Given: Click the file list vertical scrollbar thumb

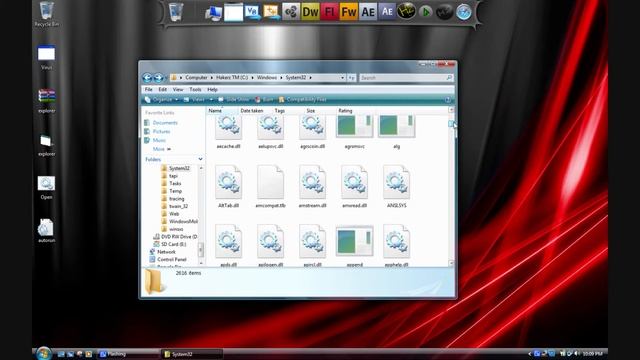Looking at the screenshot, I should [x=451, y=123].
